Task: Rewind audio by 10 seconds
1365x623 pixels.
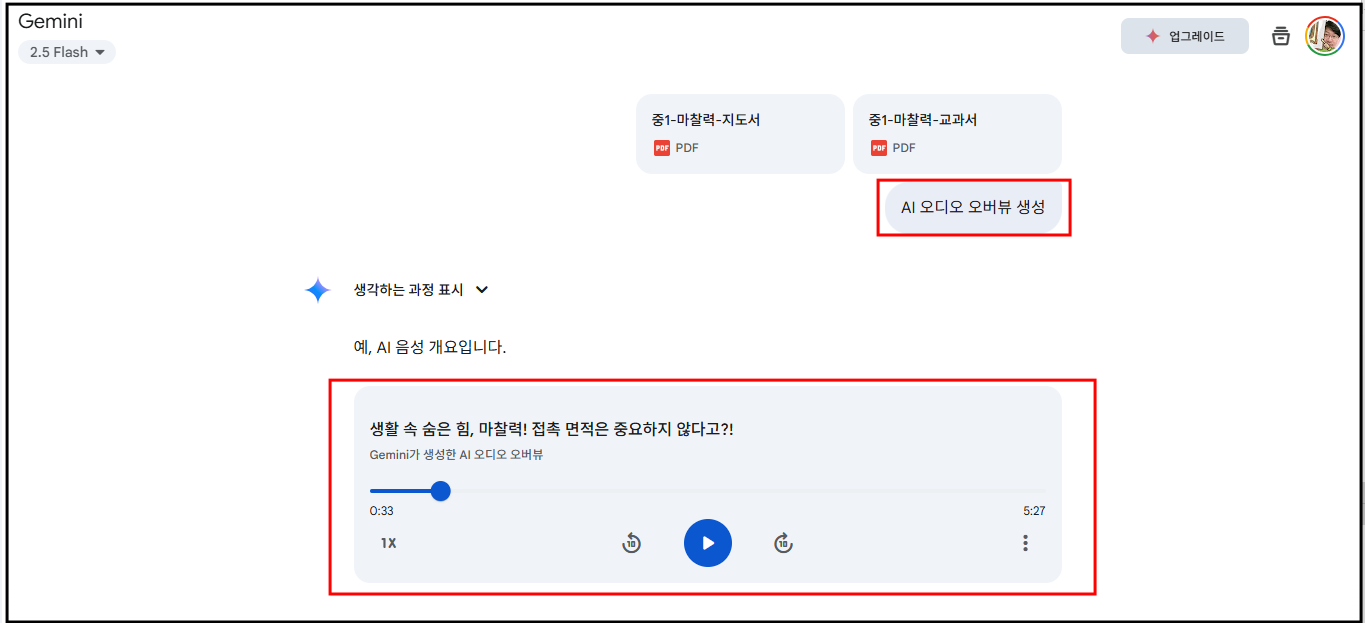Action: click(x=631, y=543)
